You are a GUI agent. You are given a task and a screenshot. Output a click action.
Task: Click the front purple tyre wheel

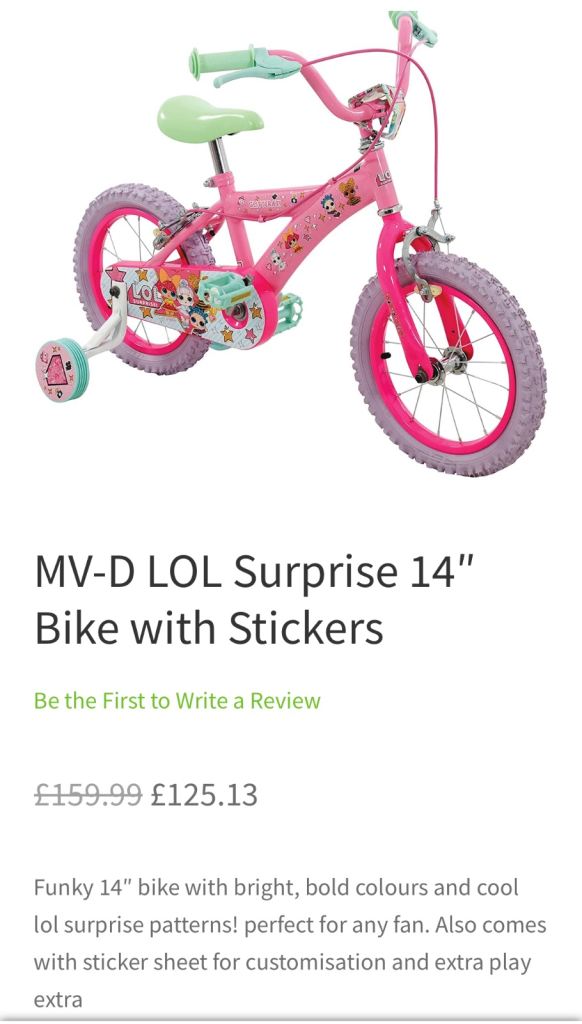tap(449, 364)
